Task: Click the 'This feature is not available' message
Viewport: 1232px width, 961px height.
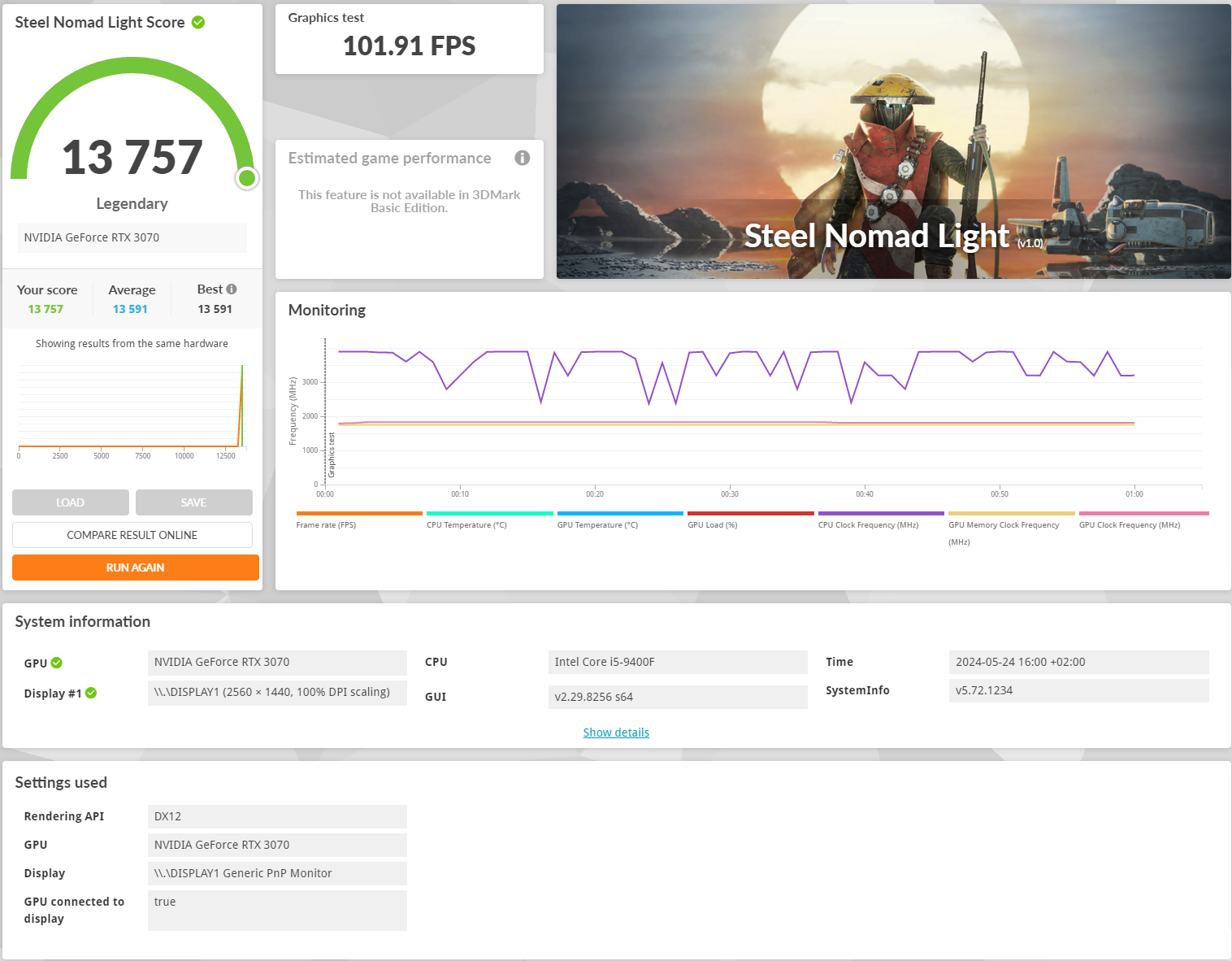Action: pyautogui.click(x=410, y=201)
